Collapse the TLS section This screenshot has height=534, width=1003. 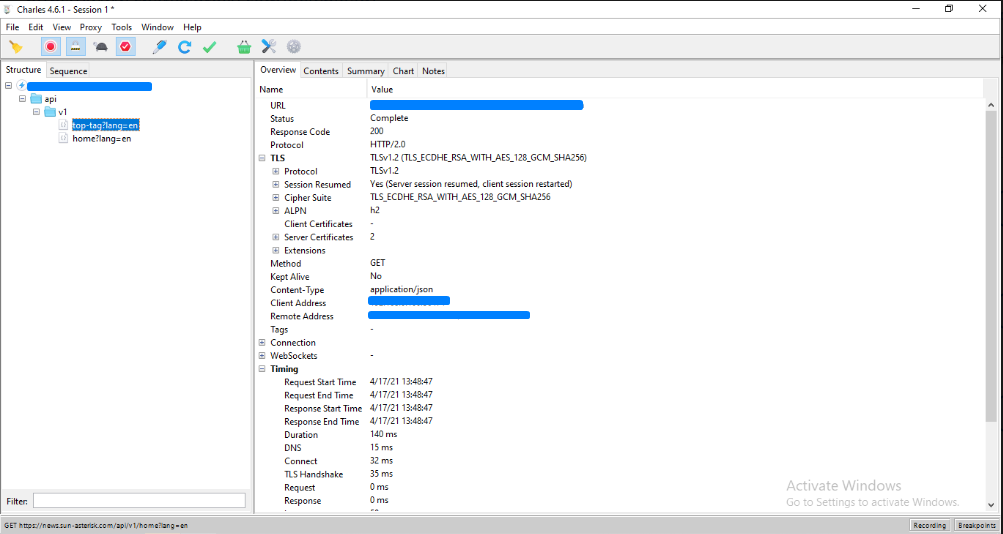tap(262, 158)
